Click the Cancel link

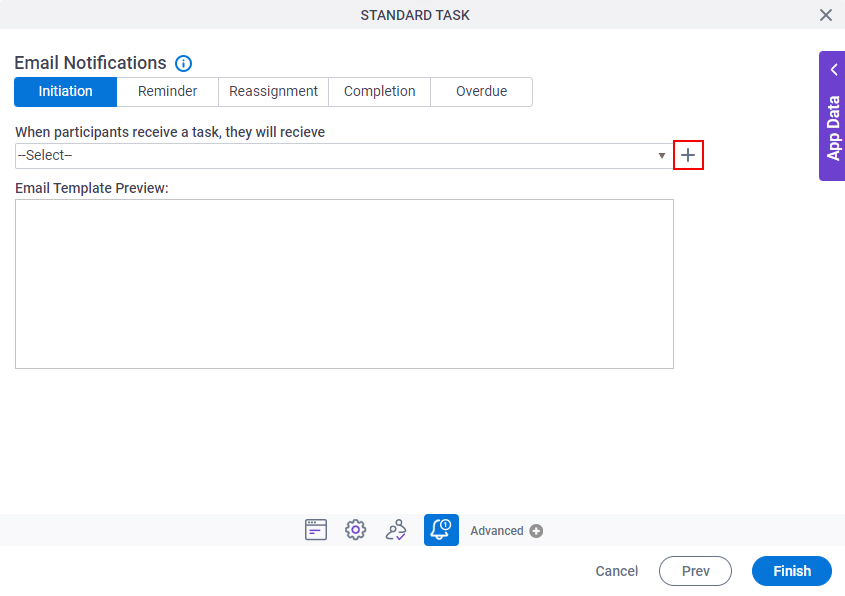pos(617,571)
